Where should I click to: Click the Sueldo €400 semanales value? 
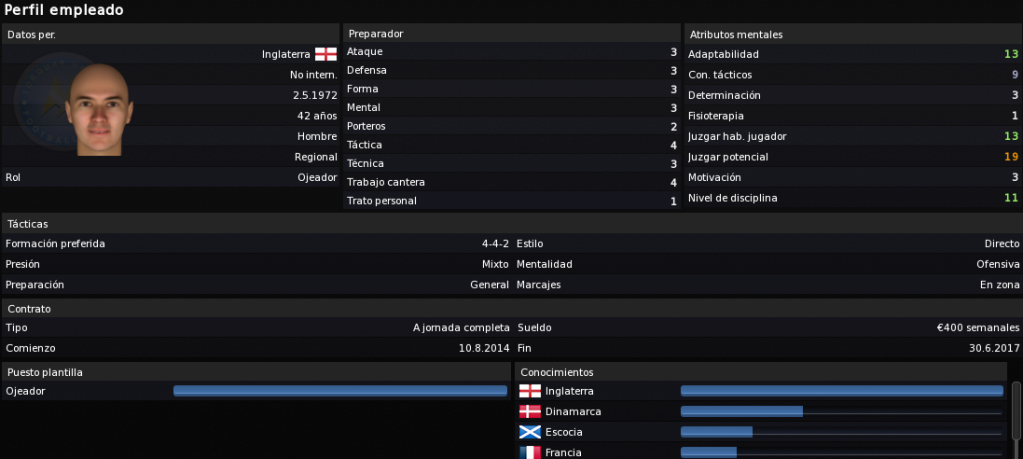[x=977, y=328]
